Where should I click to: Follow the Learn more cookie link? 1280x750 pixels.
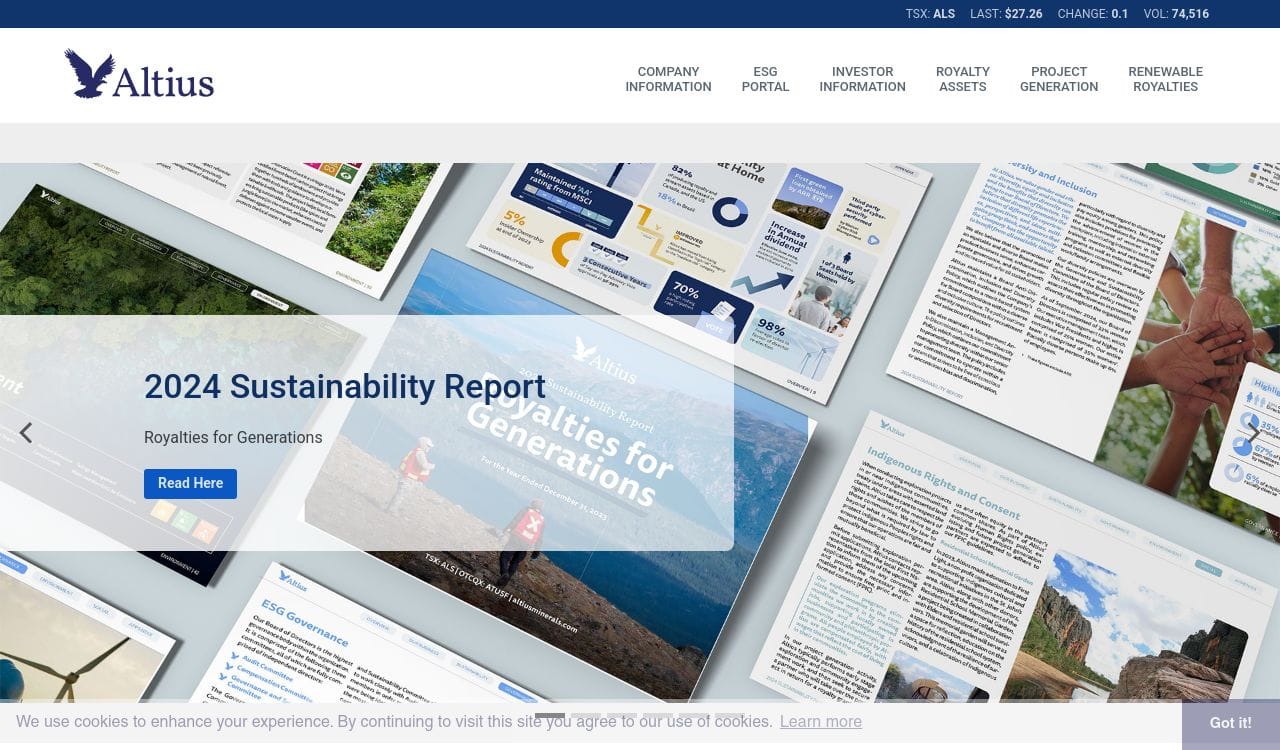(820, 721)
